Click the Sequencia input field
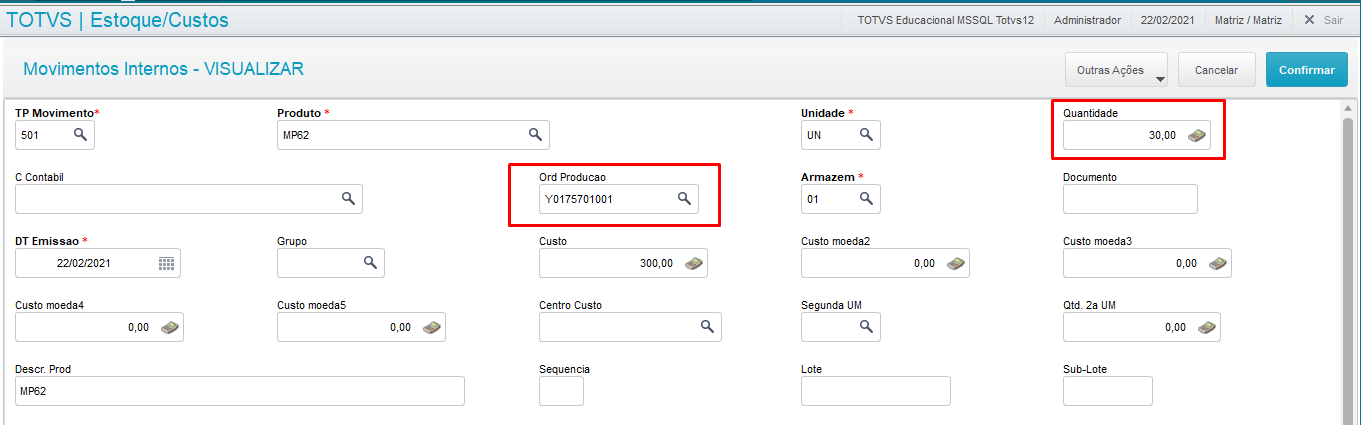The width and height of the screenshot is (1361, 425). coord(561,391)
